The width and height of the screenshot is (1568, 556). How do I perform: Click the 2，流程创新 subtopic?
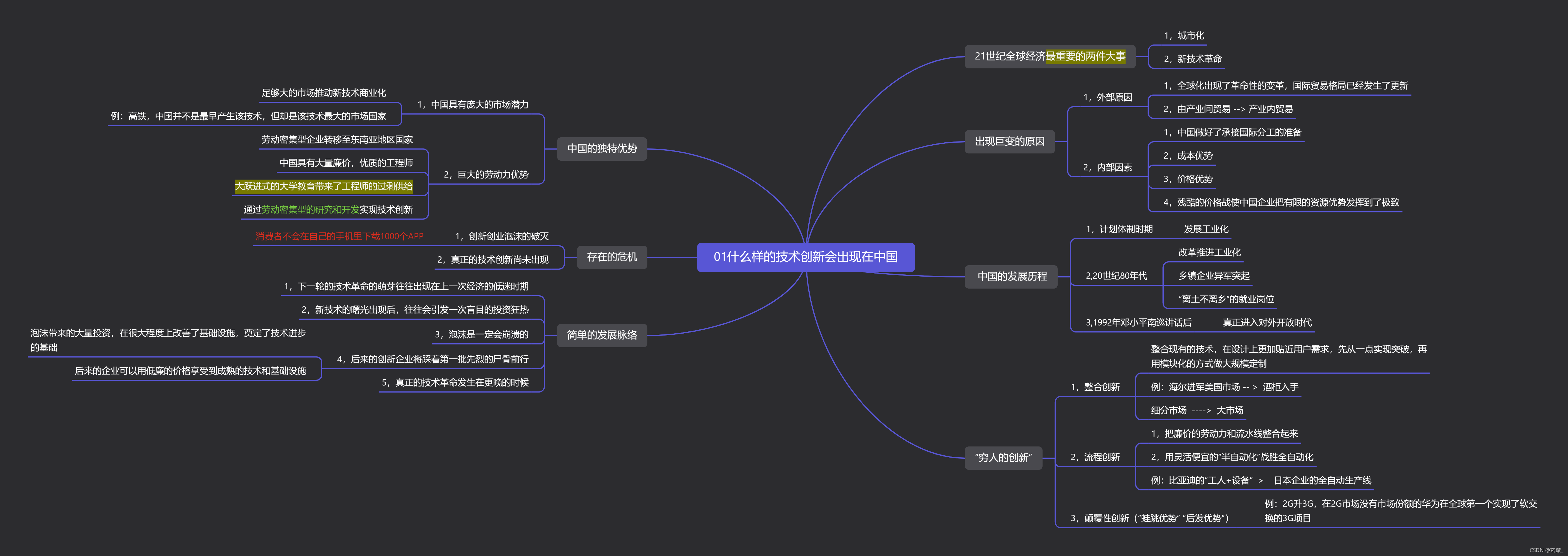1095,457
